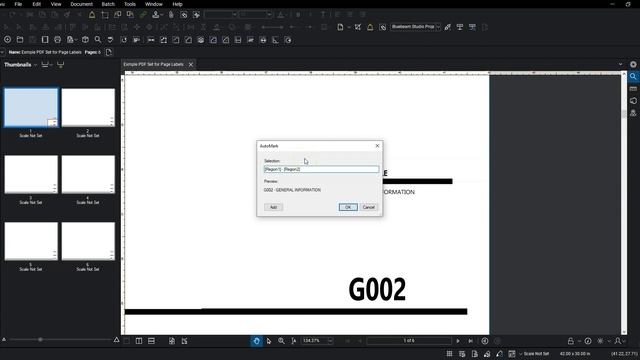Viewport: 640px width, 360px height.
Task: Click the print icon
Action: click(58, 40)
